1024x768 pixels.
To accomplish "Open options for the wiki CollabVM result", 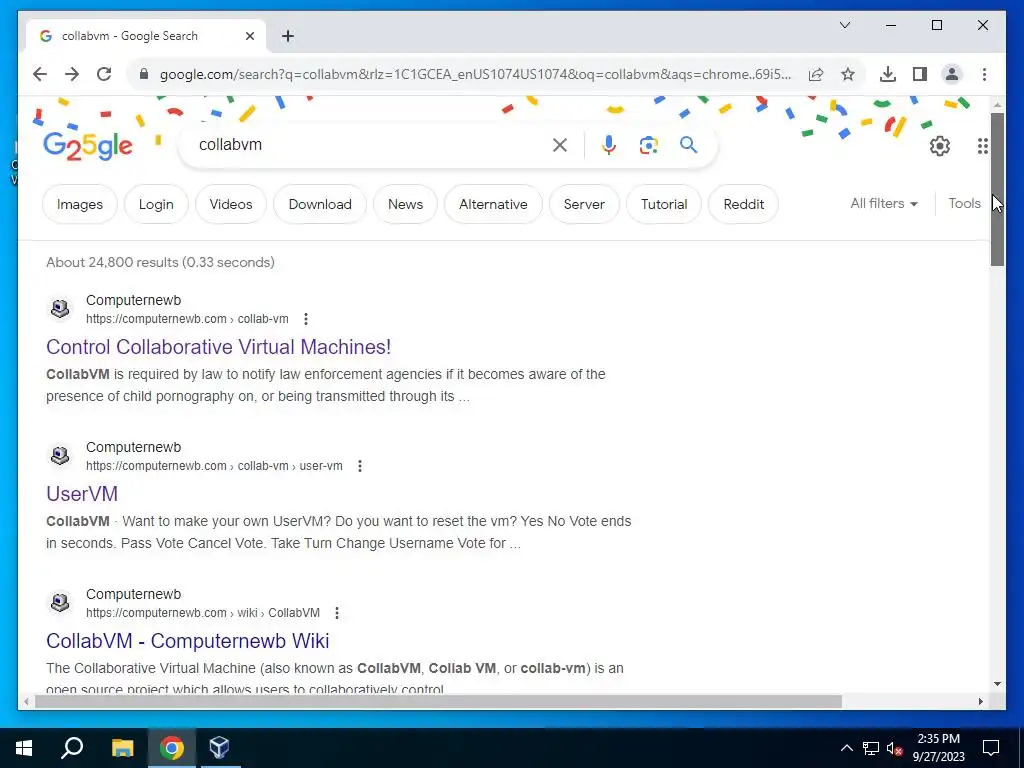I will (x=337, y=613).
